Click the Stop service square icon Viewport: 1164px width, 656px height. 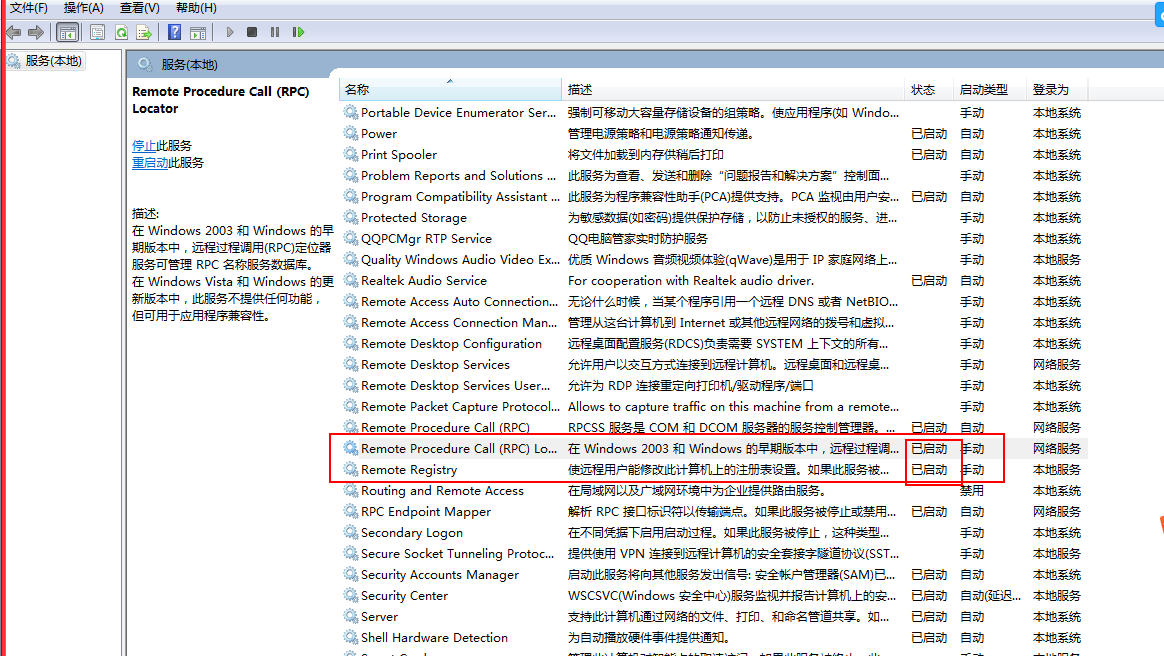pyautogui.click(x=252, y=32)
